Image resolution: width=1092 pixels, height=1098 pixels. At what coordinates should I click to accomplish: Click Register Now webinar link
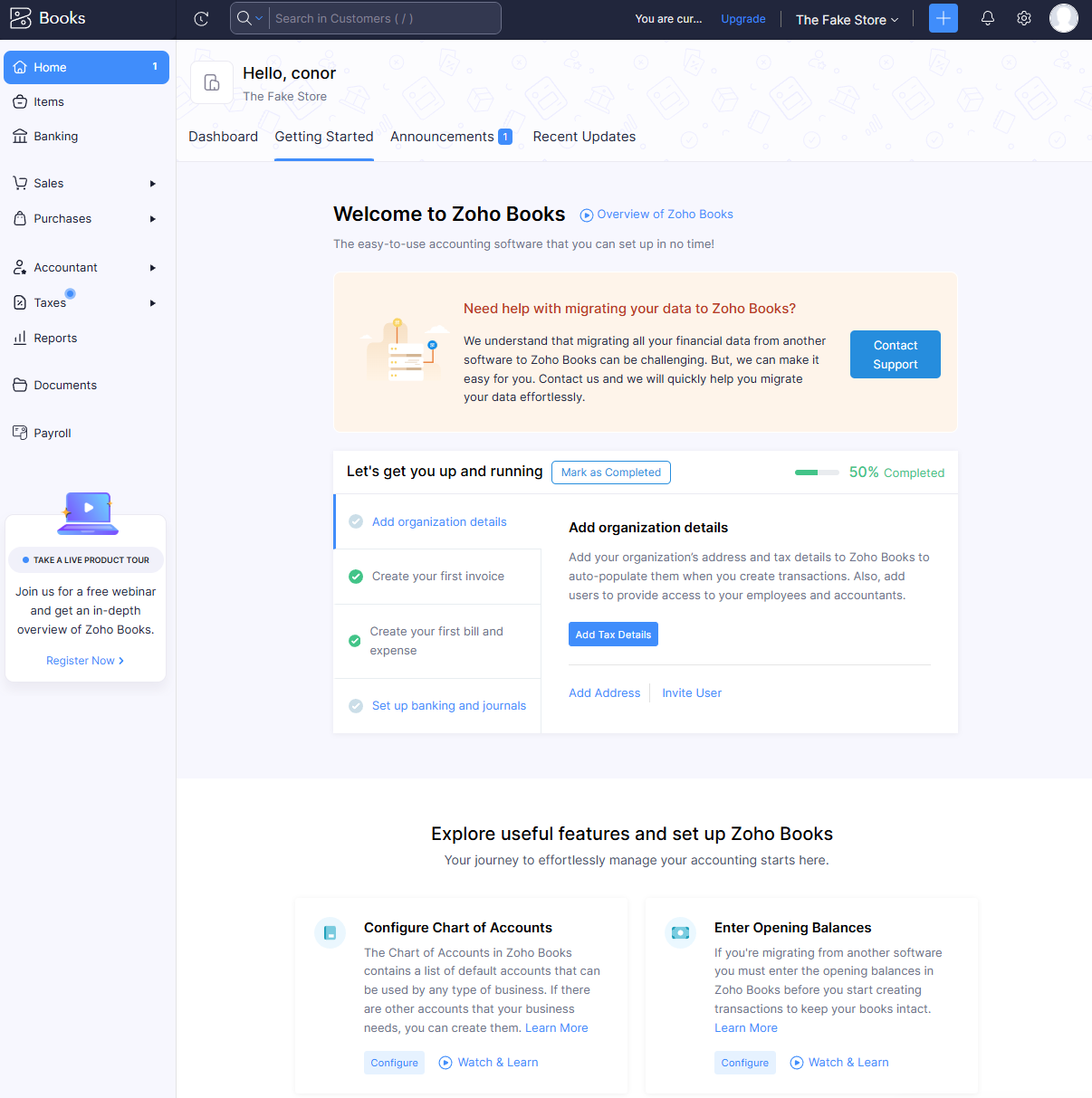(85, 661)
